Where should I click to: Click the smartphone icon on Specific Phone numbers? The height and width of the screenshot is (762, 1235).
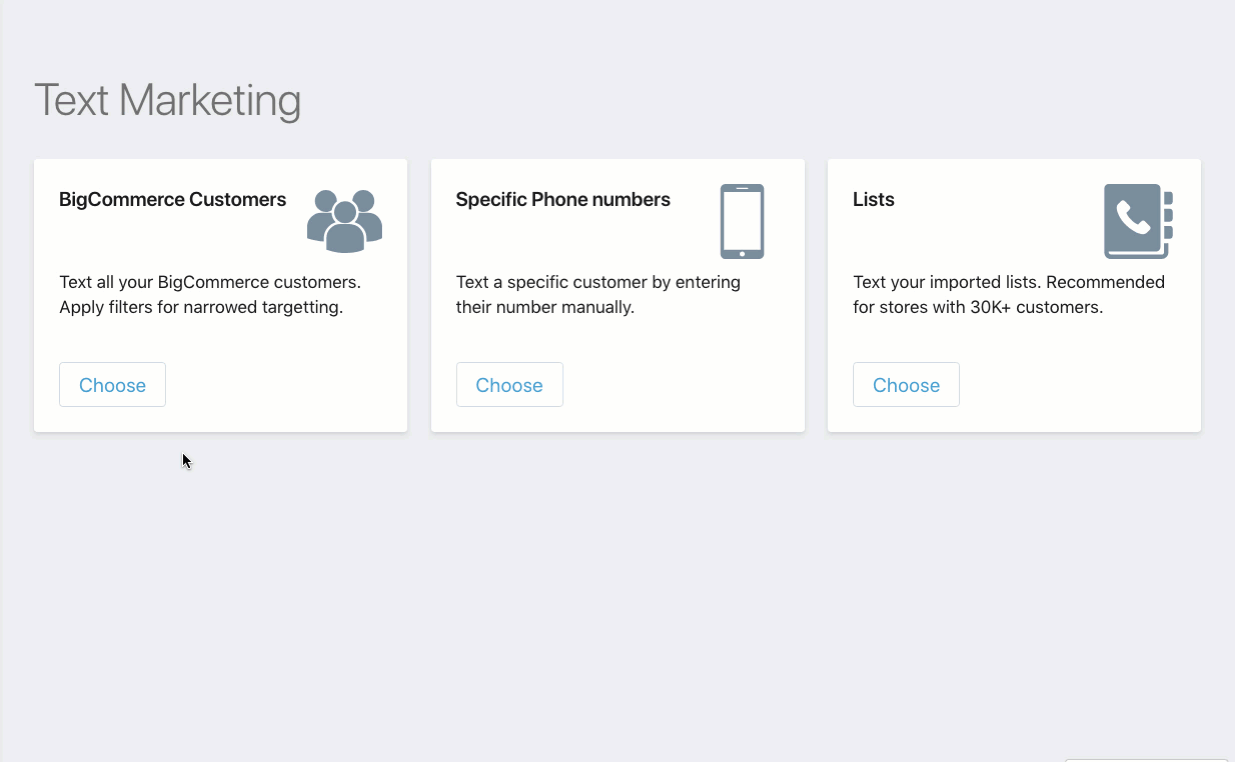[742, 221]
